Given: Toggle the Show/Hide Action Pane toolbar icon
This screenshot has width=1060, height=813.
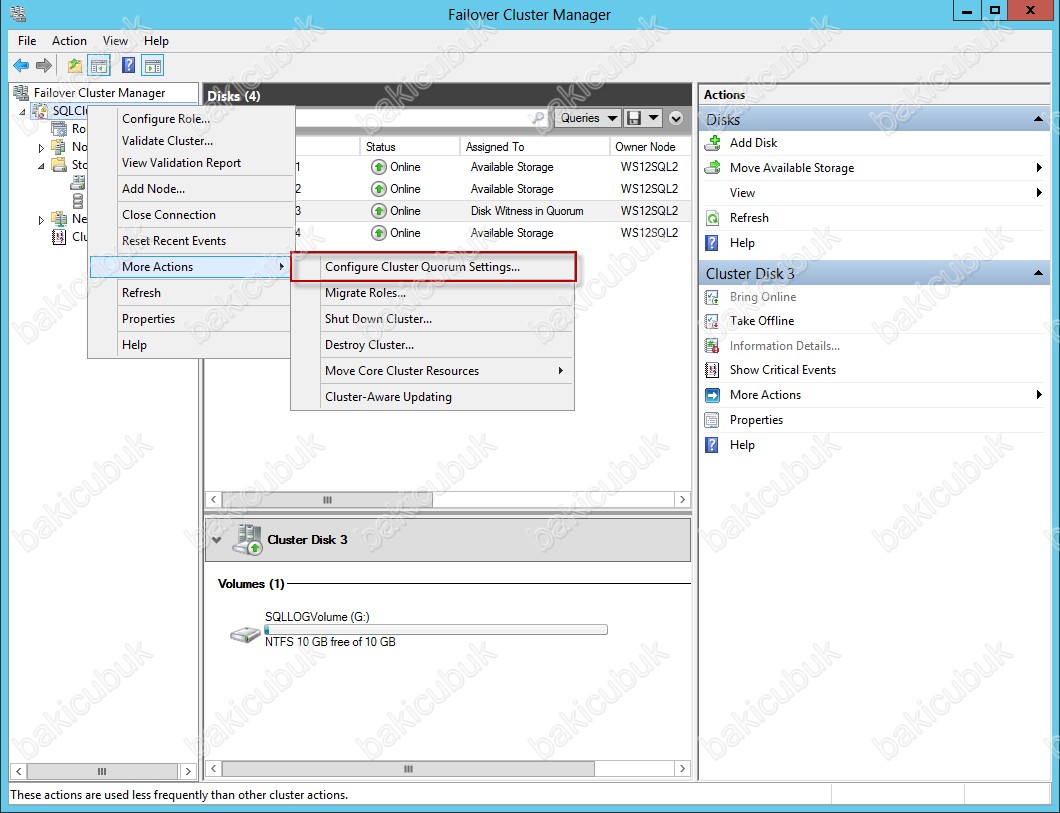Looking at the screenshot, I should point(152,66).
